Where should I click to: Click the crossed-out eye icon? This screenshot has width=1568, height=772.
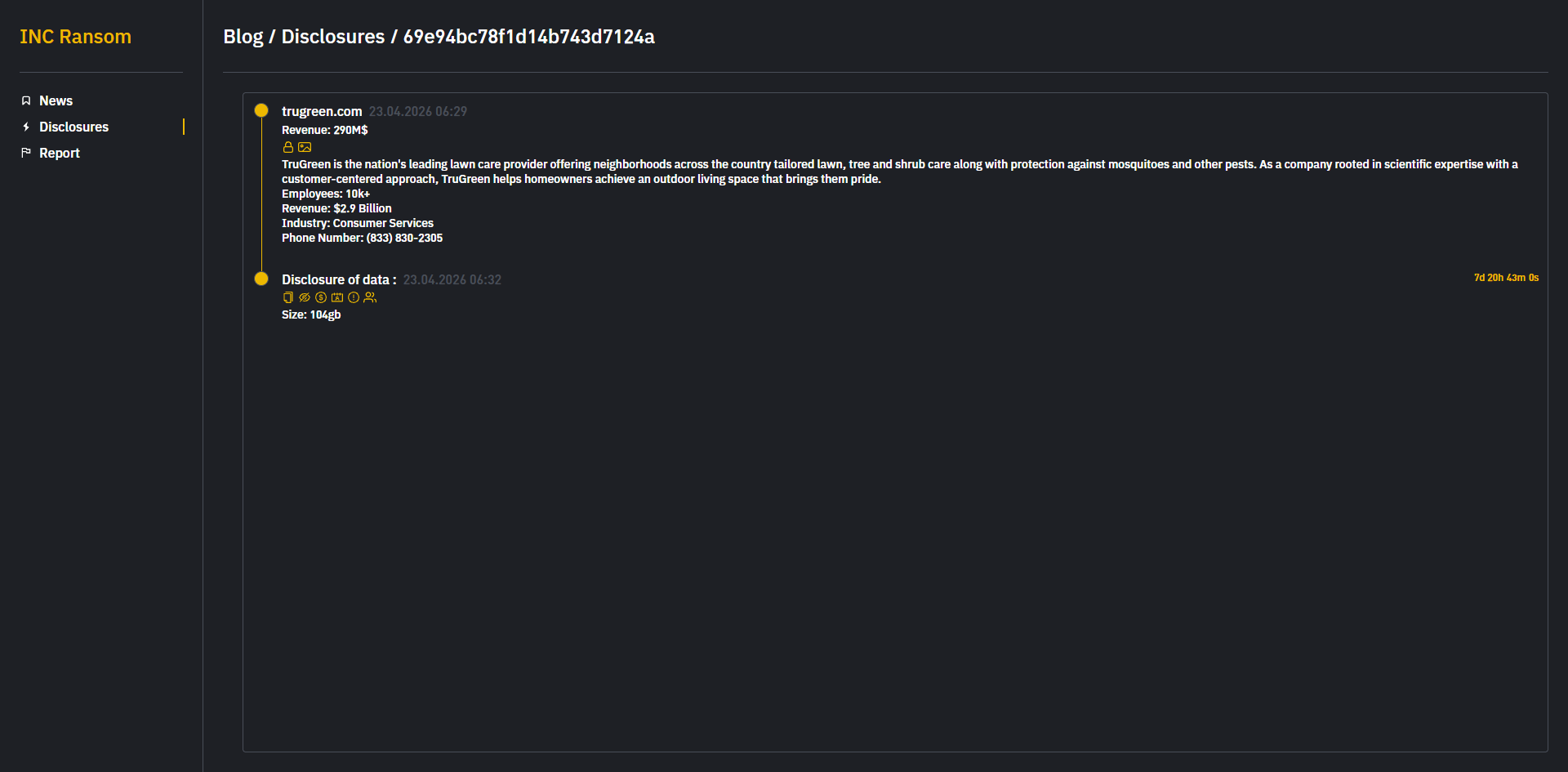305,297
